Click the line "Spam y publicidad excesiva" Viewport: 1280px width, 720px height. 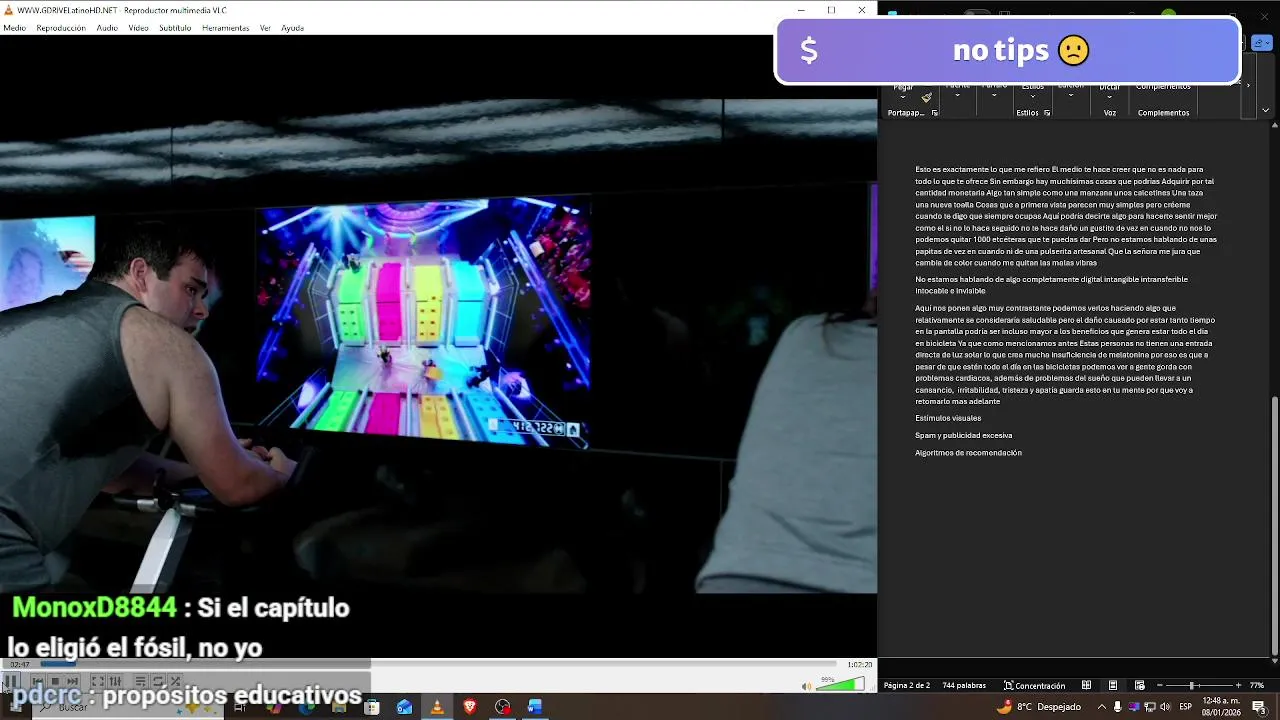[x=964, y=435]
